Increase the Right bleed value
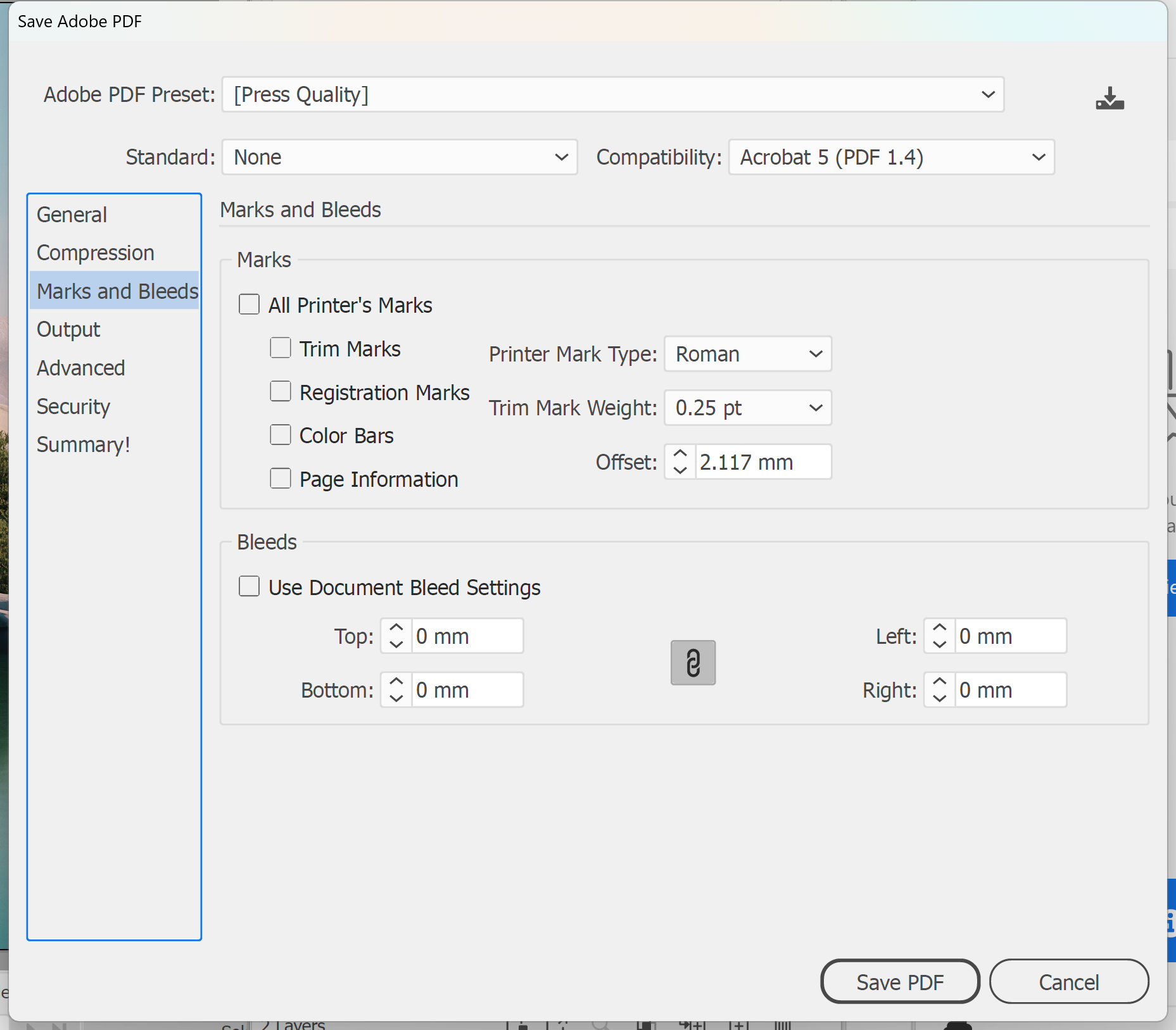The image size is (1176, 1030). [940, 681]
